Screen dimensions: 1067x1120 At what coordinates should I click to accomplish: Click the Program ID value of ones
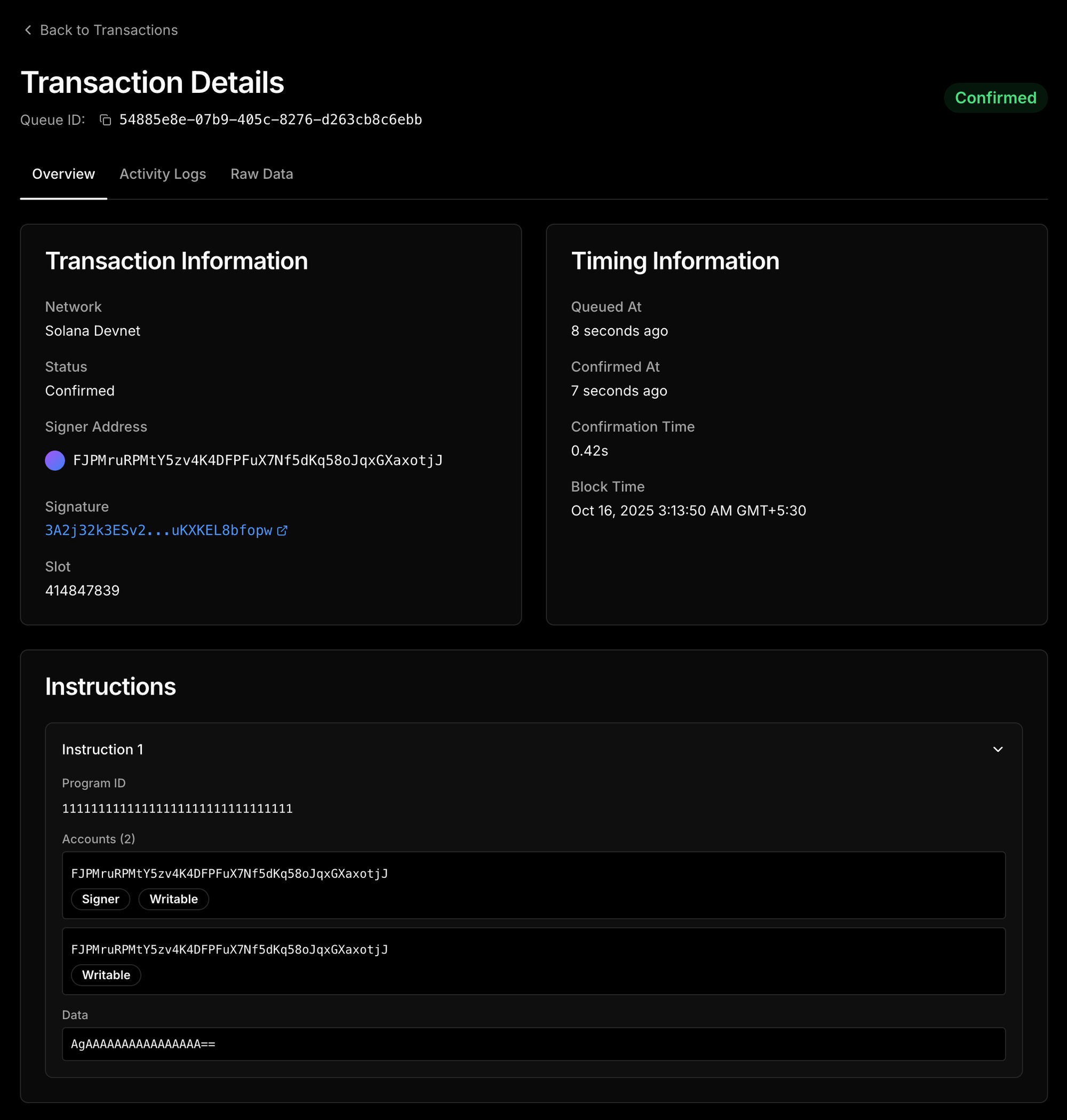(x=177, y=808)
